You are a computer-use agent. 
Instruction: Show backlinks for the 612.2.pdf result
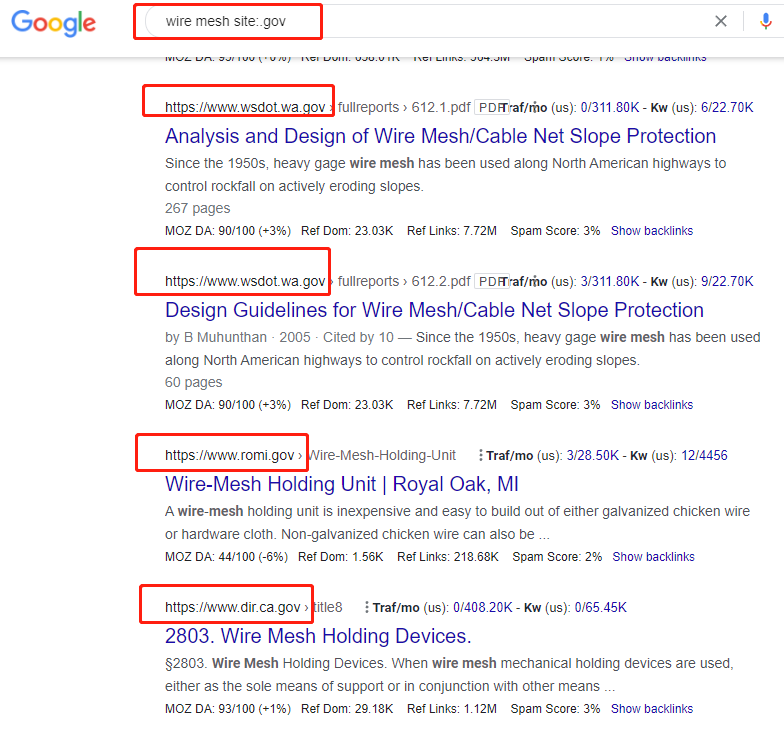pos(652,404)
